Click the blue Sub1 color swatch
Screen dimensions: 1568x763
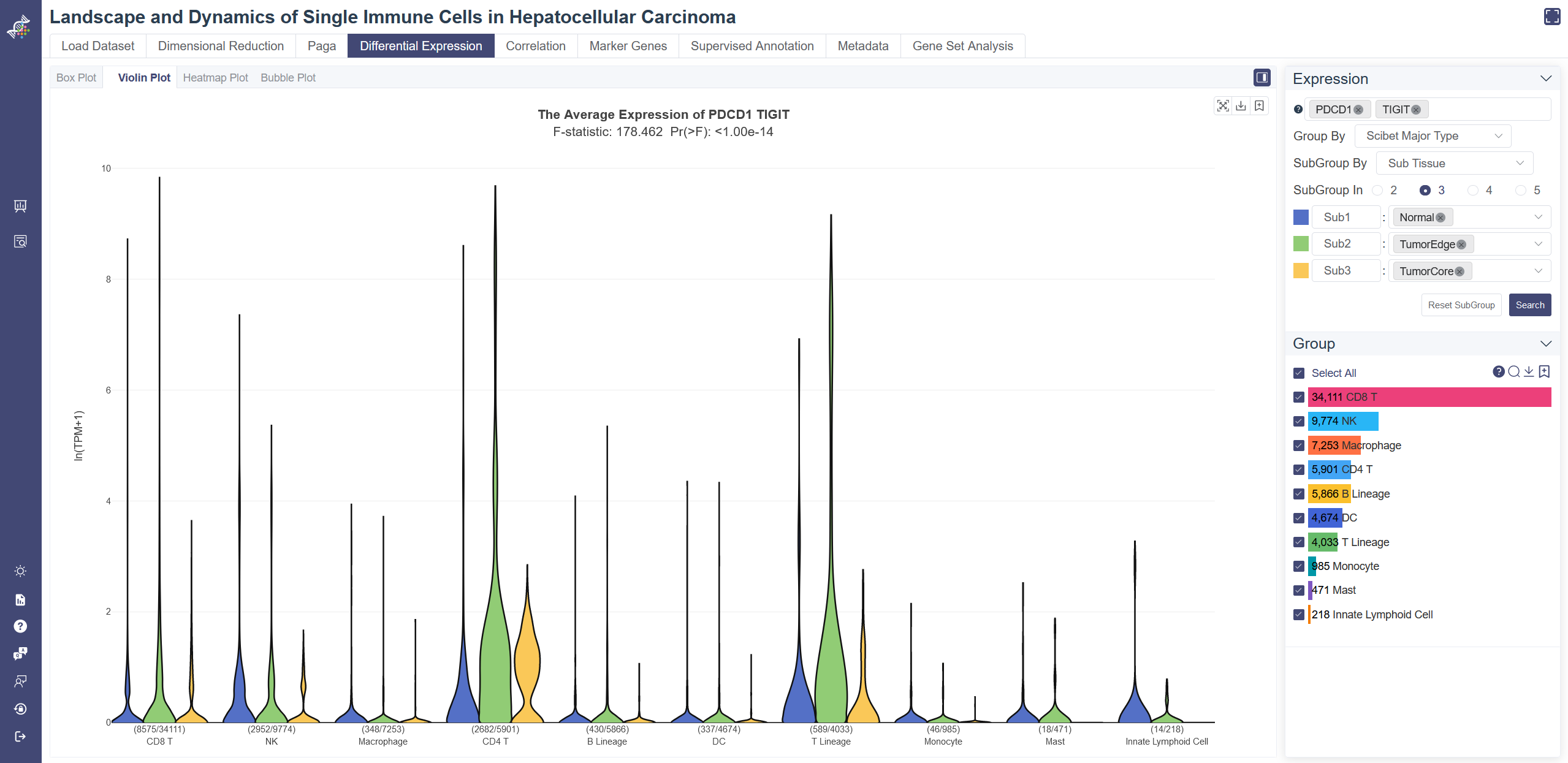(x=1301, y=218)
